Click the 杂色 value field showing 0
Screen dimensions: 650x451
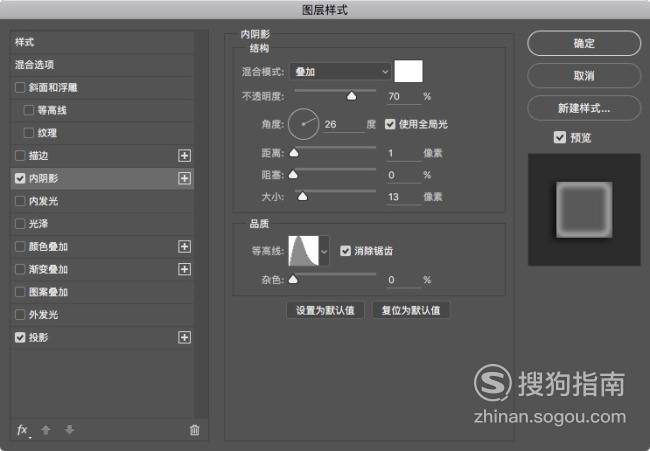403,280
